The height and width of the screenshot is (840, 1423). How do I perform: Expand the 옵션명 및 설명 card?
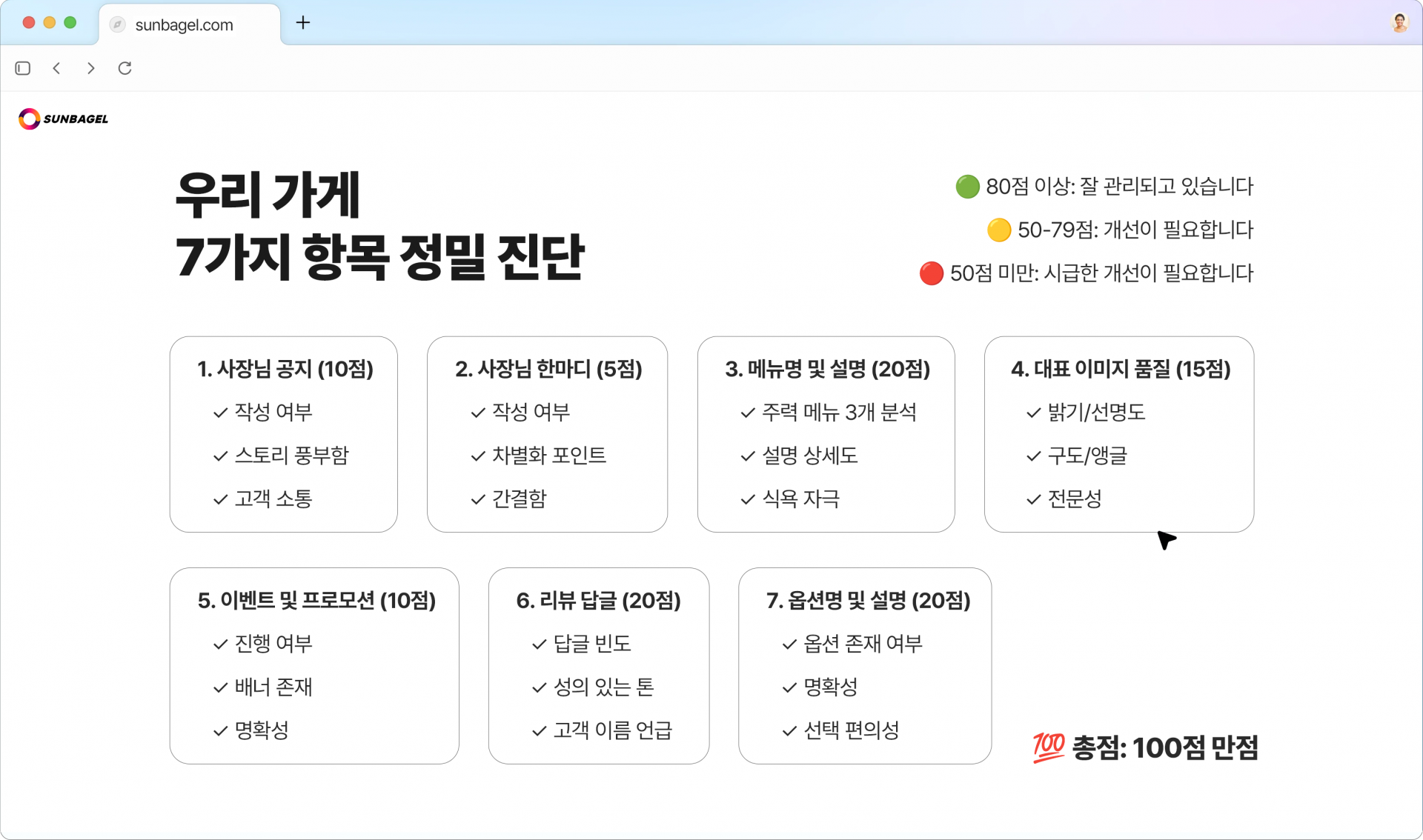tap(864, 666)
